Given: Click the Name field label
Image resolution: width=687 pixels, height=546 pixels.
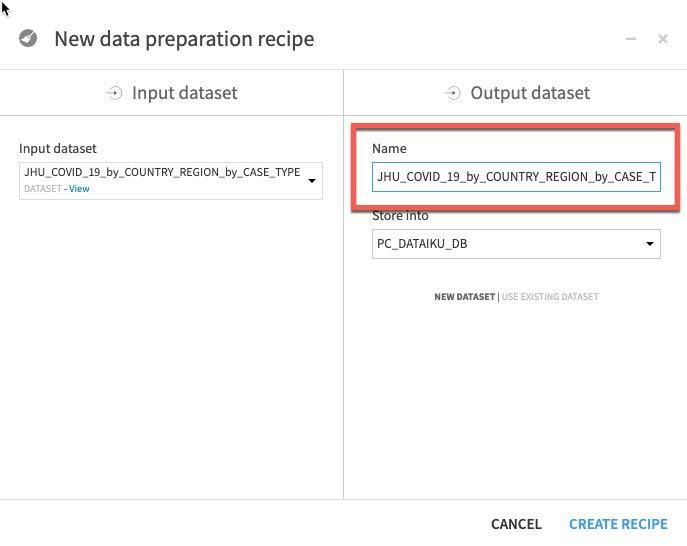Looking at the screenshot, I should 389,148.
